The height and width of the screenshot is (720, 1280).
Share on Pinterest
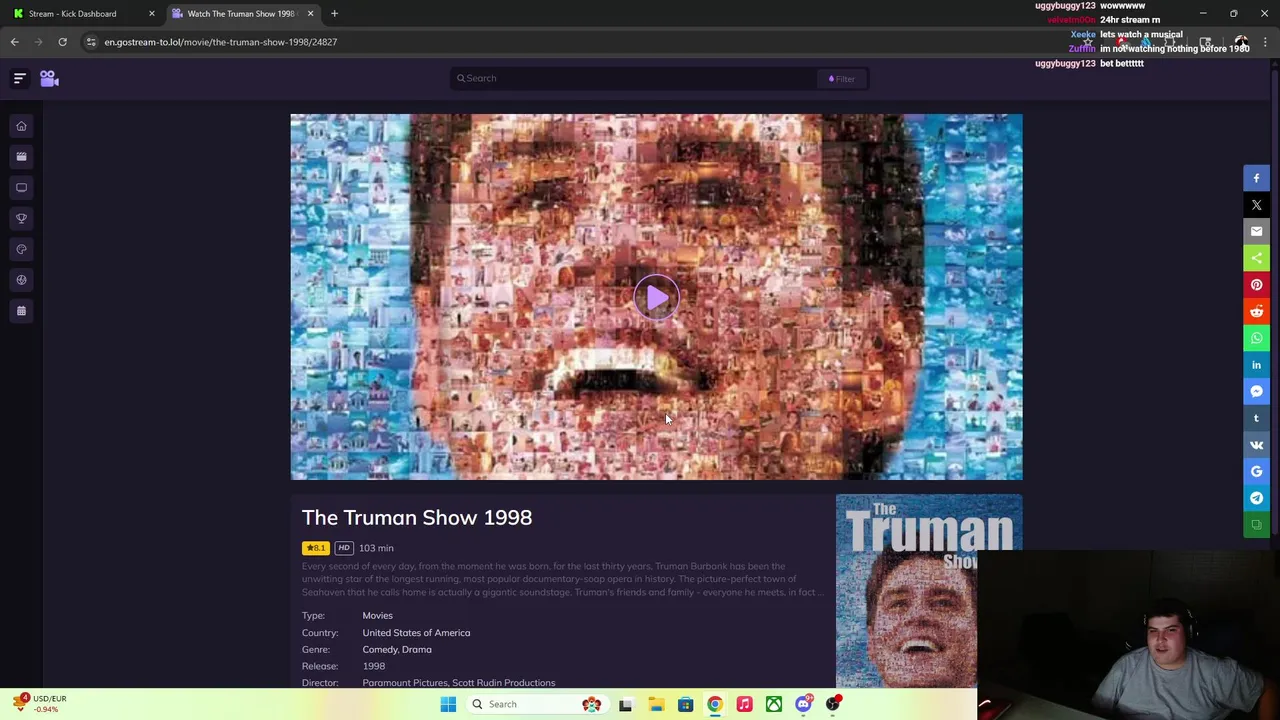pyautogui.click(x=1256, y=285)
